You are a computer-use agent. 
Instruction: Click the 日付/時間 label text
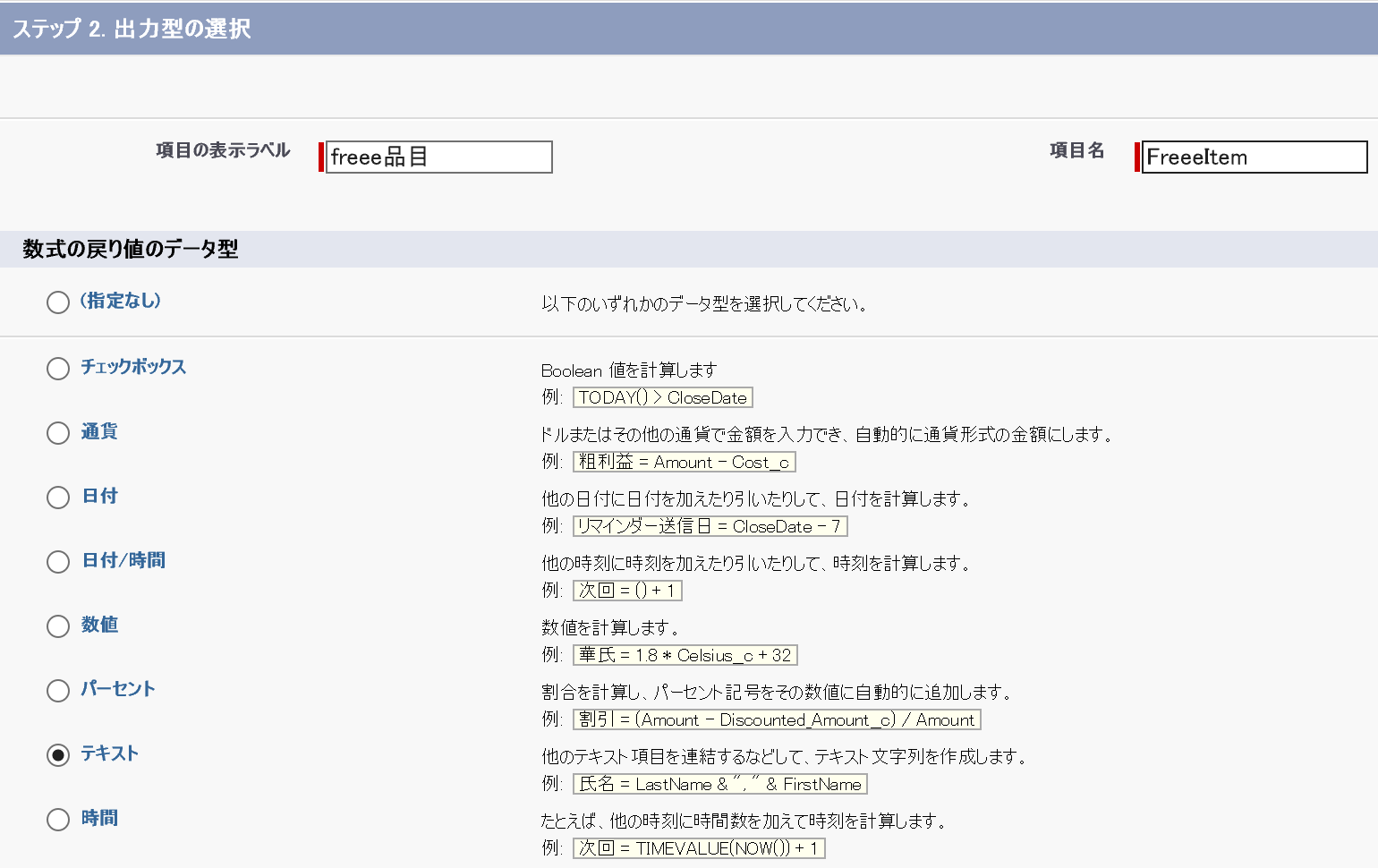(123, 560)
